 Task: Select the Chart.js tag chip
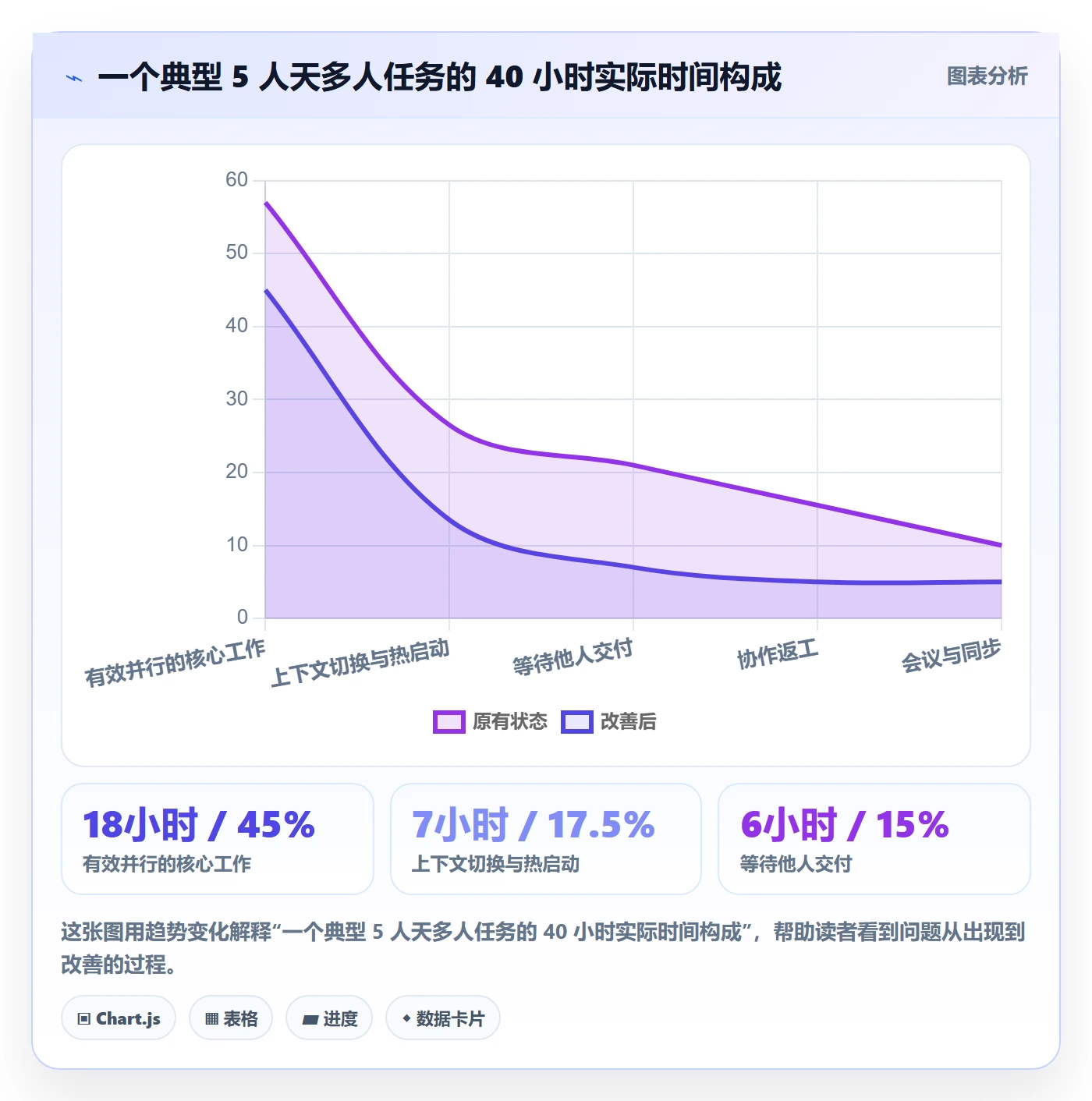(119, 1018)
